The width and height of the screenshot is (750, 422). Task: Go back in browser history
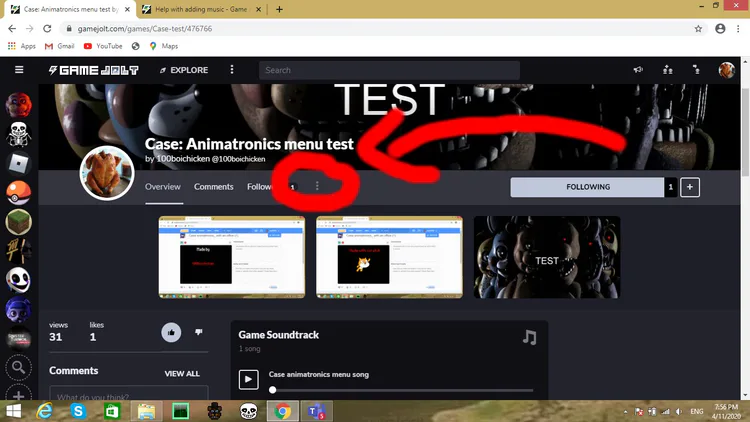(x=12, y=29)
